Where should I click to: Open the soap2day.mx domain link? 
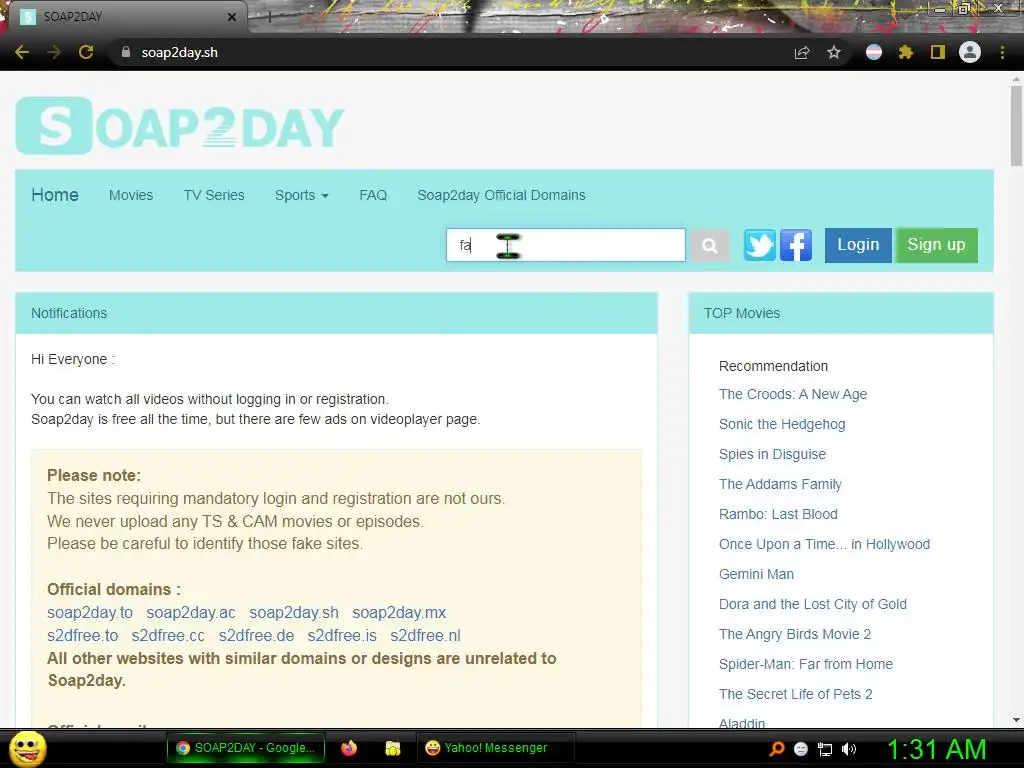tap(399, 613)
